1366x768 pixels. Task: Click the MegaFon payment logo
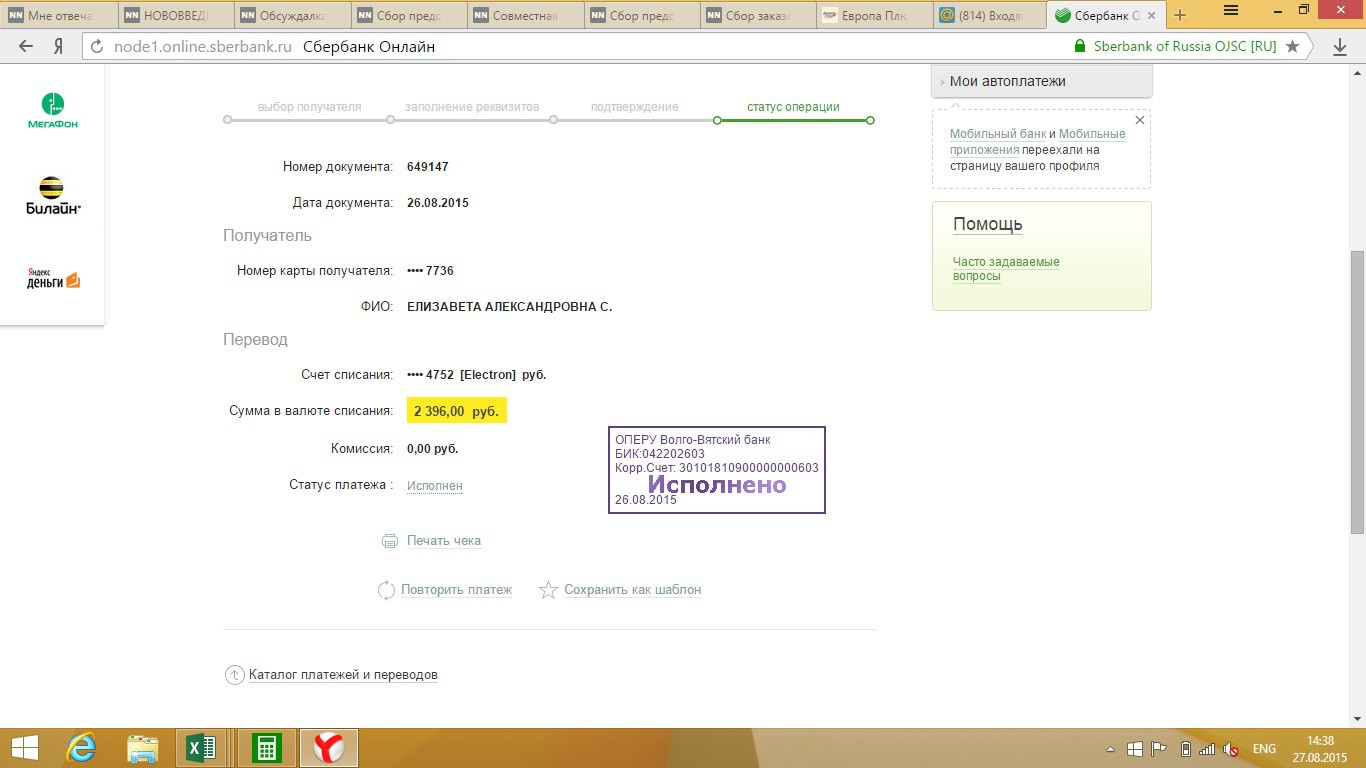click(52, 111)
